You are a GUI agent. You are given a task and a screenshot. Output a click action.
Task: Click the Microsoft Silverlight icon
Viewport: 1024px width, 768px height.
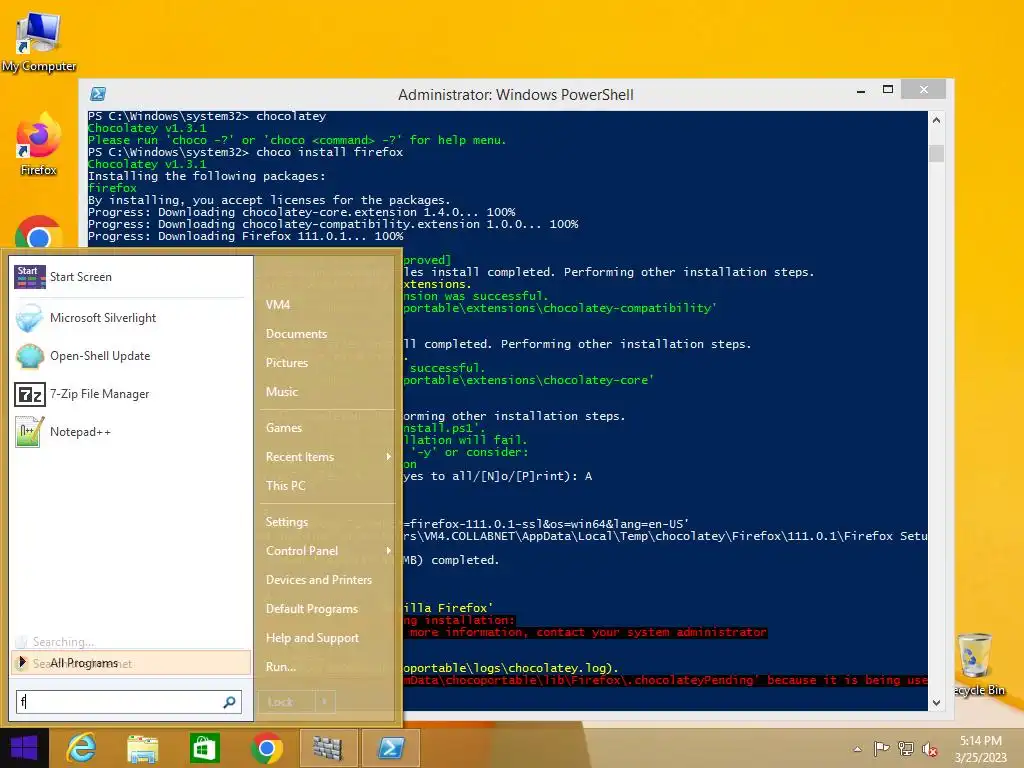(x=29, y=318)
